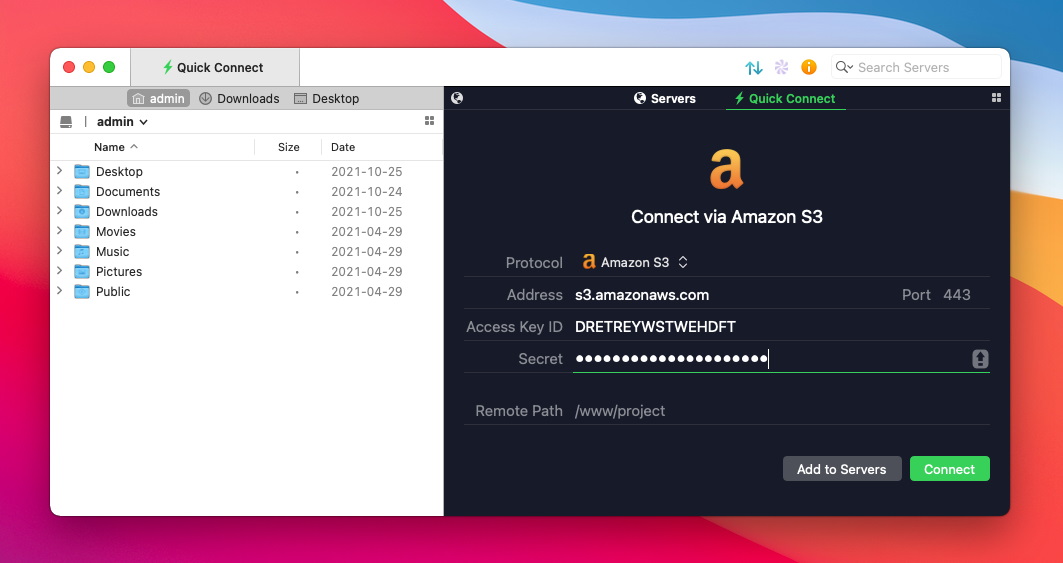Click the Connect button

click(949, 469)
